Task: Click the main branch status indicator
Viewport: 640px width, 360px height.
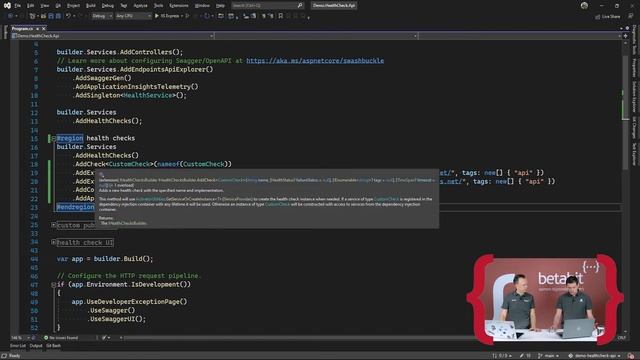Action: coord(548,356)
